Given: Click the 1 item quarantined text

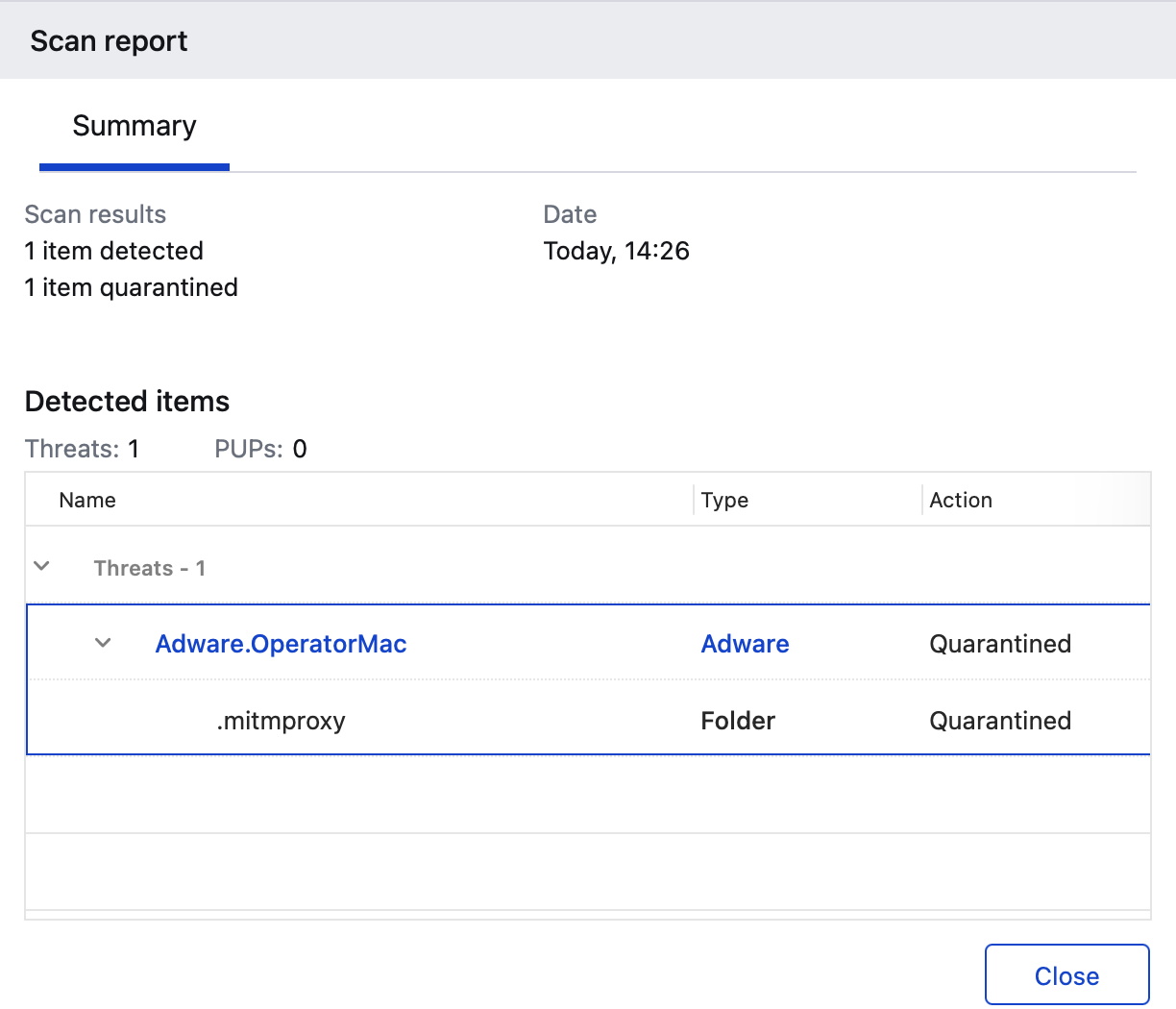Looking at the screenshot, I should coord(132,287).
